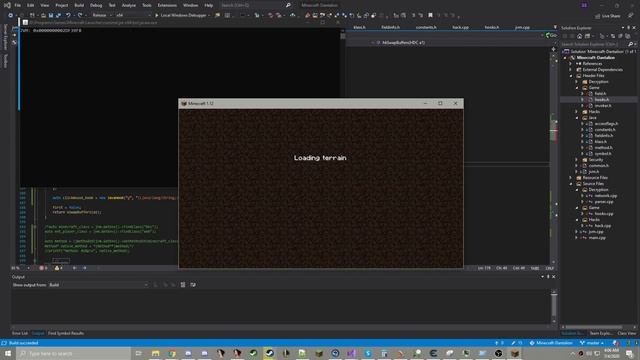
Task: Expand the Decryption folder under Header Files
Action: 577,82
